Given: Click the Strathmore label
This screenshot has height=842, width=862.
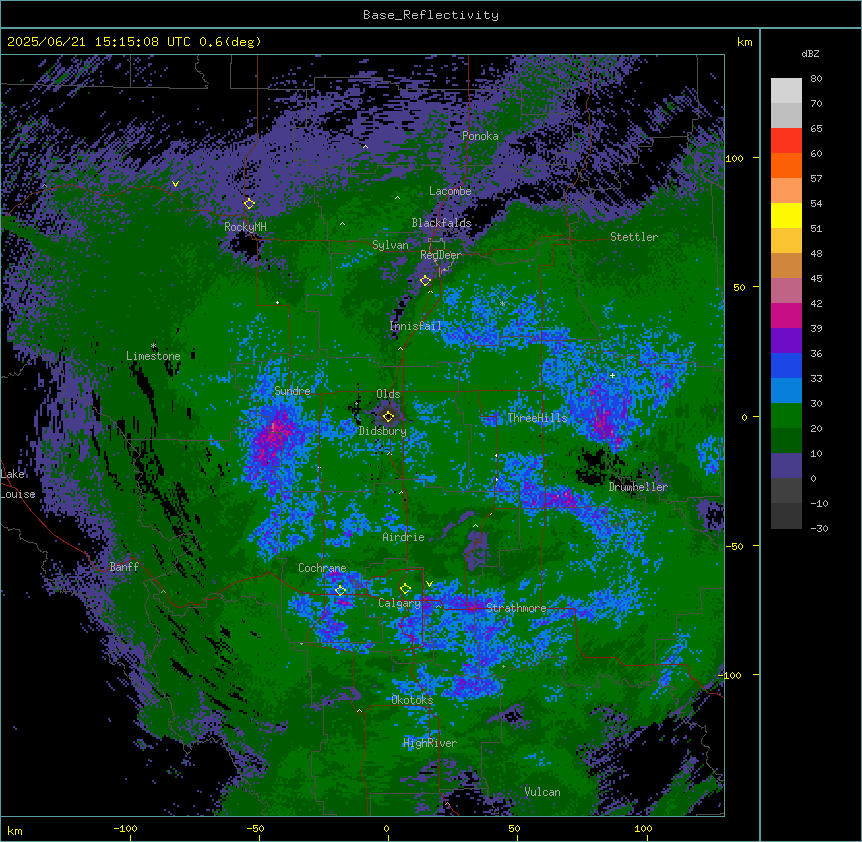Looking at the screenshot, I should (516, 608).
